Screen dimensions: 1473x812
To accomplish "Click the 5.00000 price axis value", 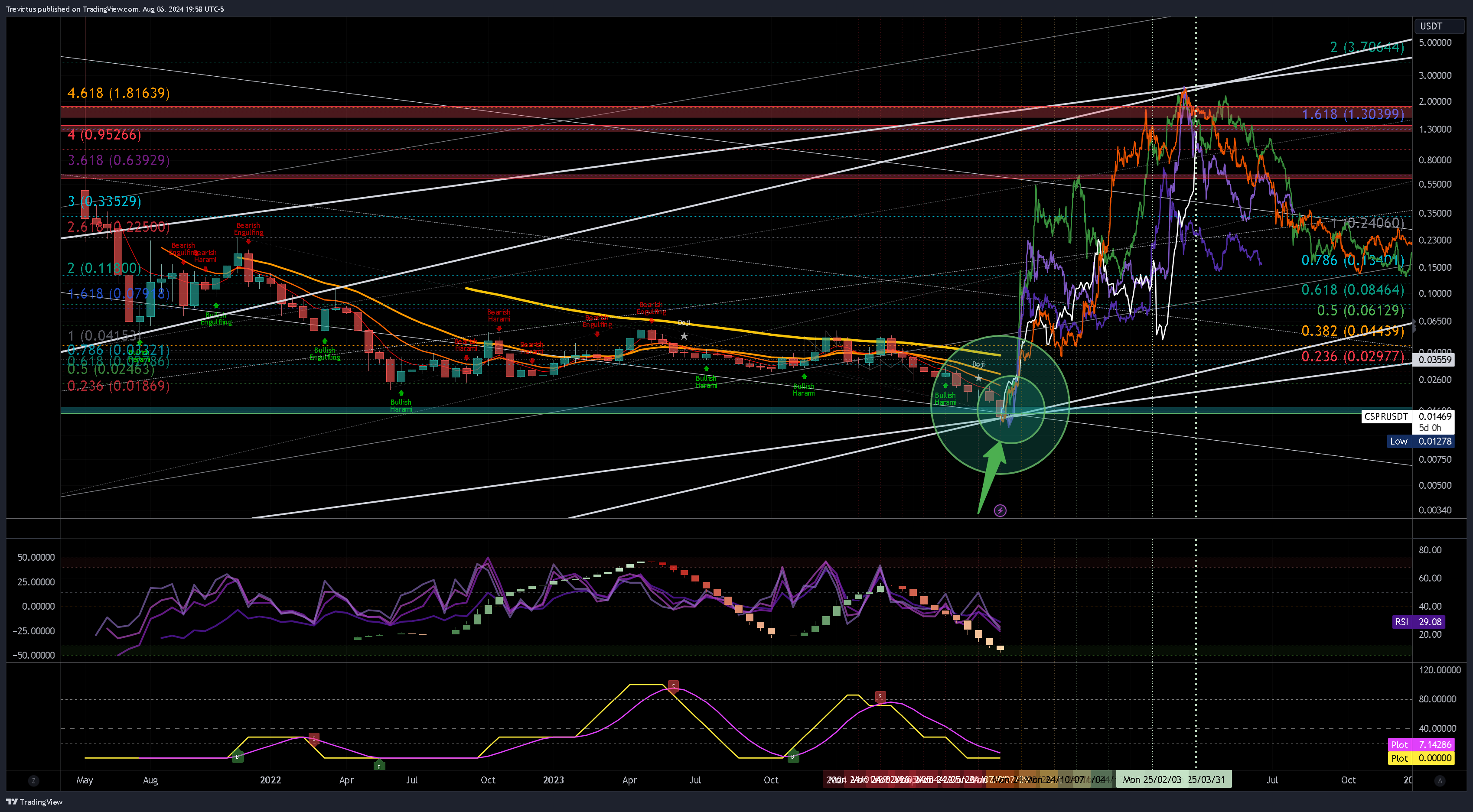I will 1435,43.
